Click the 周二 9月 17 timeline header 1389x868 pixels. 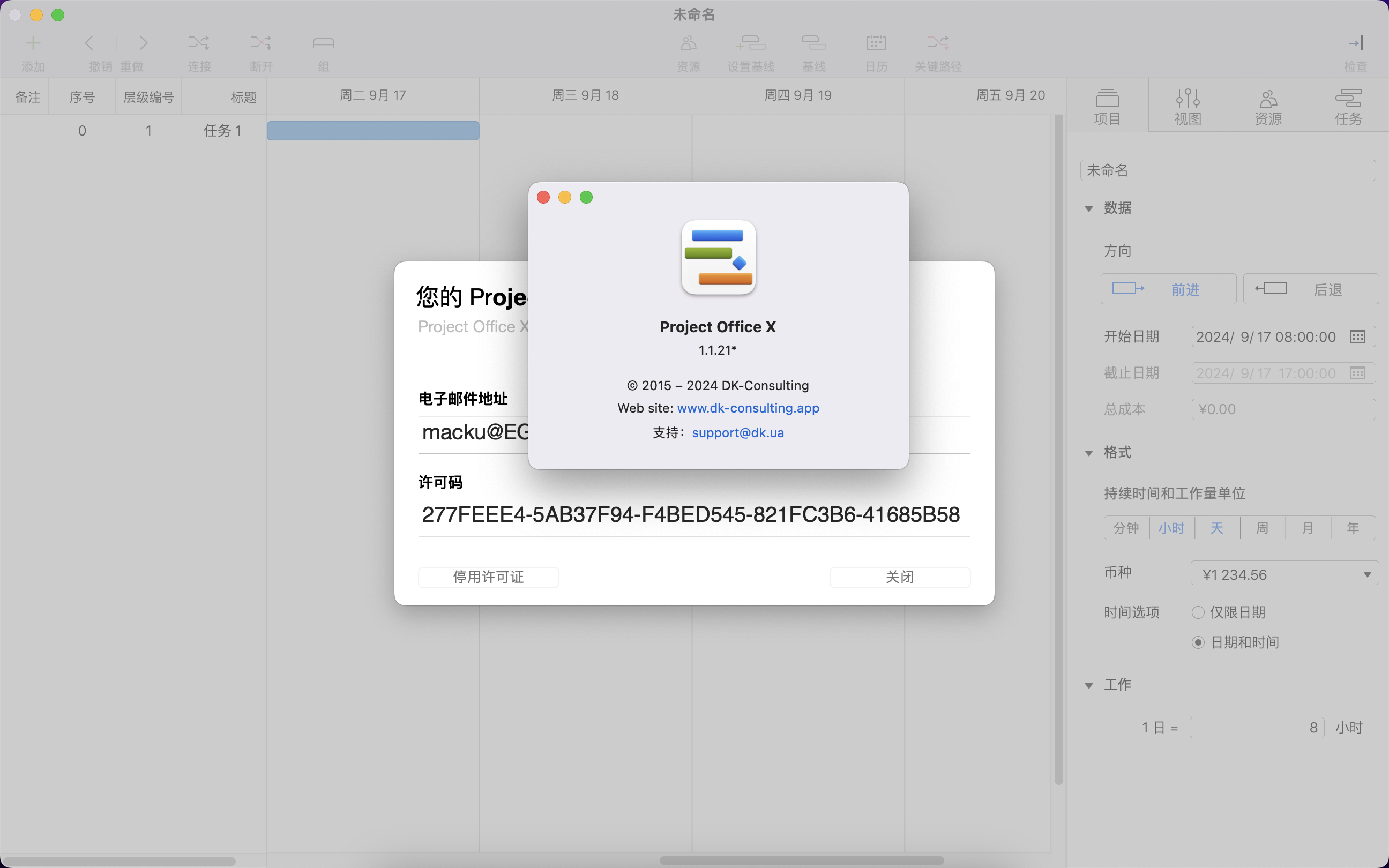[373, 95]
